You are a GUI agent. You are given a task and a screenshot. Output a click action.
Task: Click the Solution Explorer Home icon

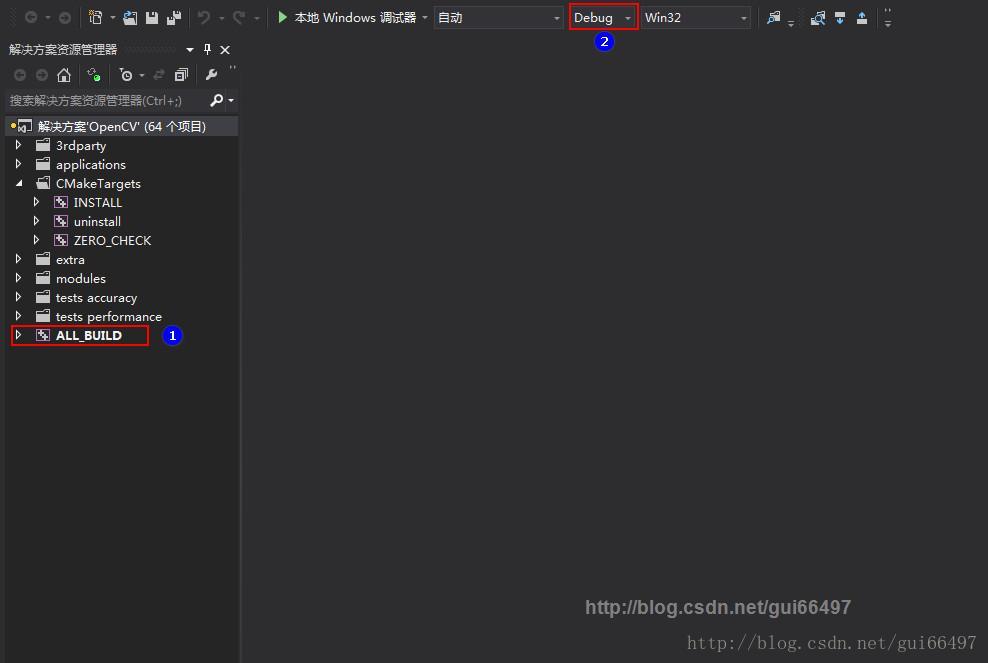(x=64, y=75)
